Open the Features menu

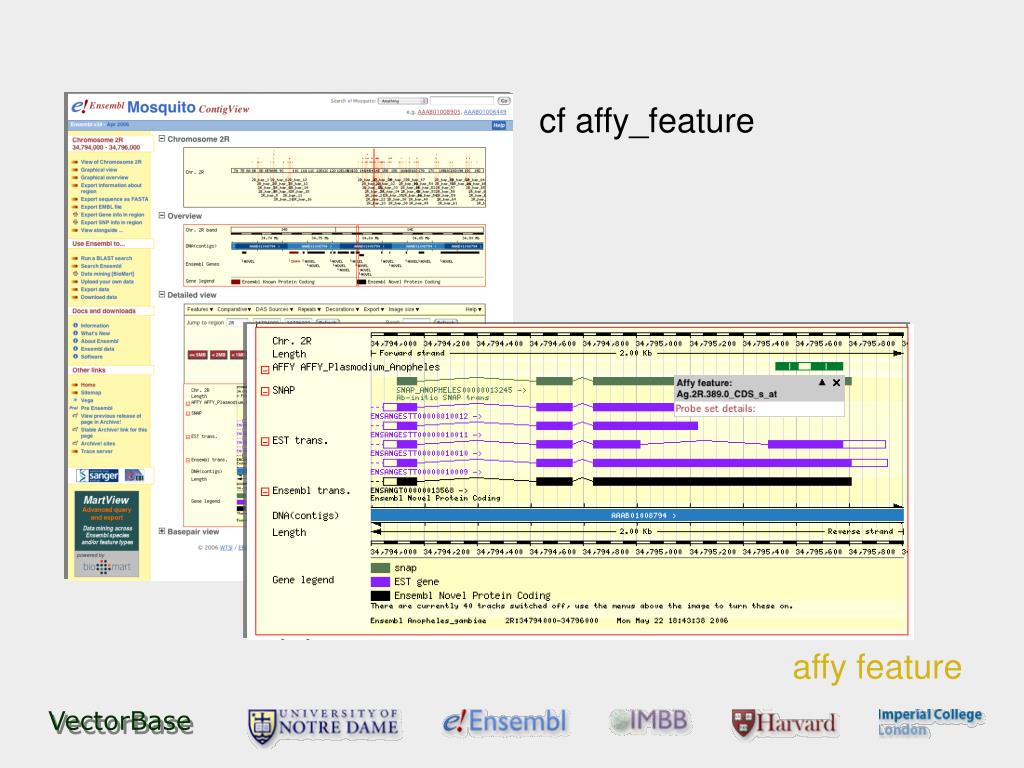click(x=200, y=310)
